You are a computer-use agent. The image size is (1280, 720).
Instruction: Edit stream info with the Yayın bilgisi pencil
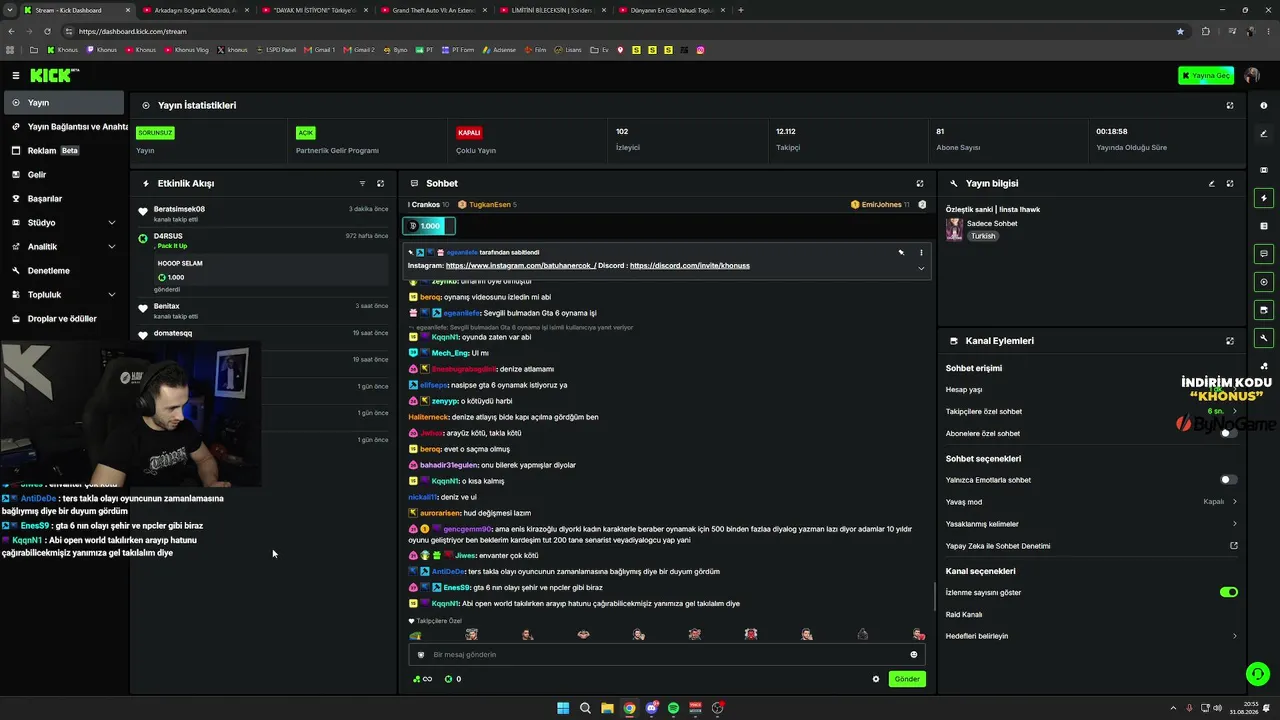pos(1212,184)
